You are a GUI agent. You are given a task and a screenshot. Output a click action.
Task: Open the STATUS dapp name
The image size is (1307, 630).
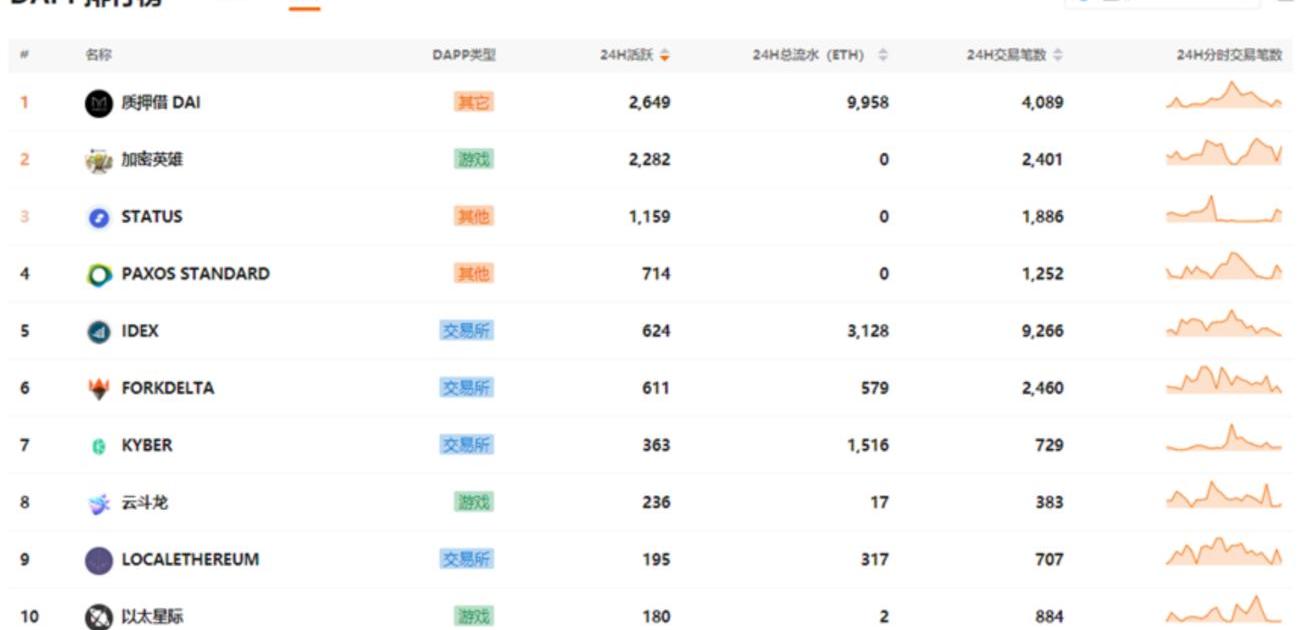click(152, 216)
